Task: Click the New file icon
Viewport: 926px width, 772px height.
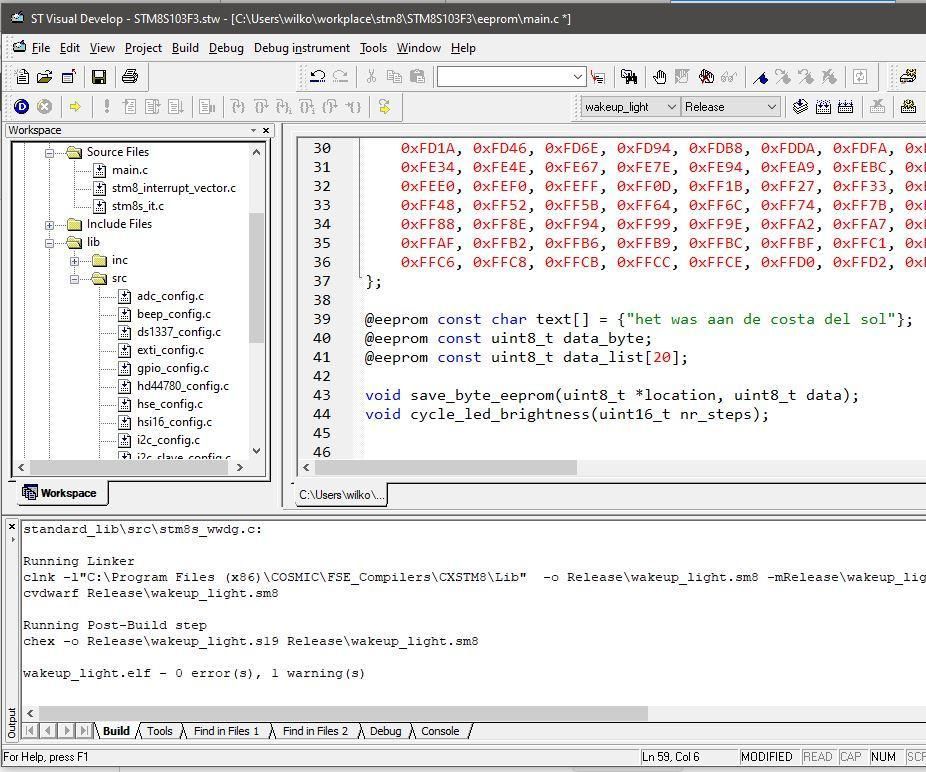Action: click(22, 77)
